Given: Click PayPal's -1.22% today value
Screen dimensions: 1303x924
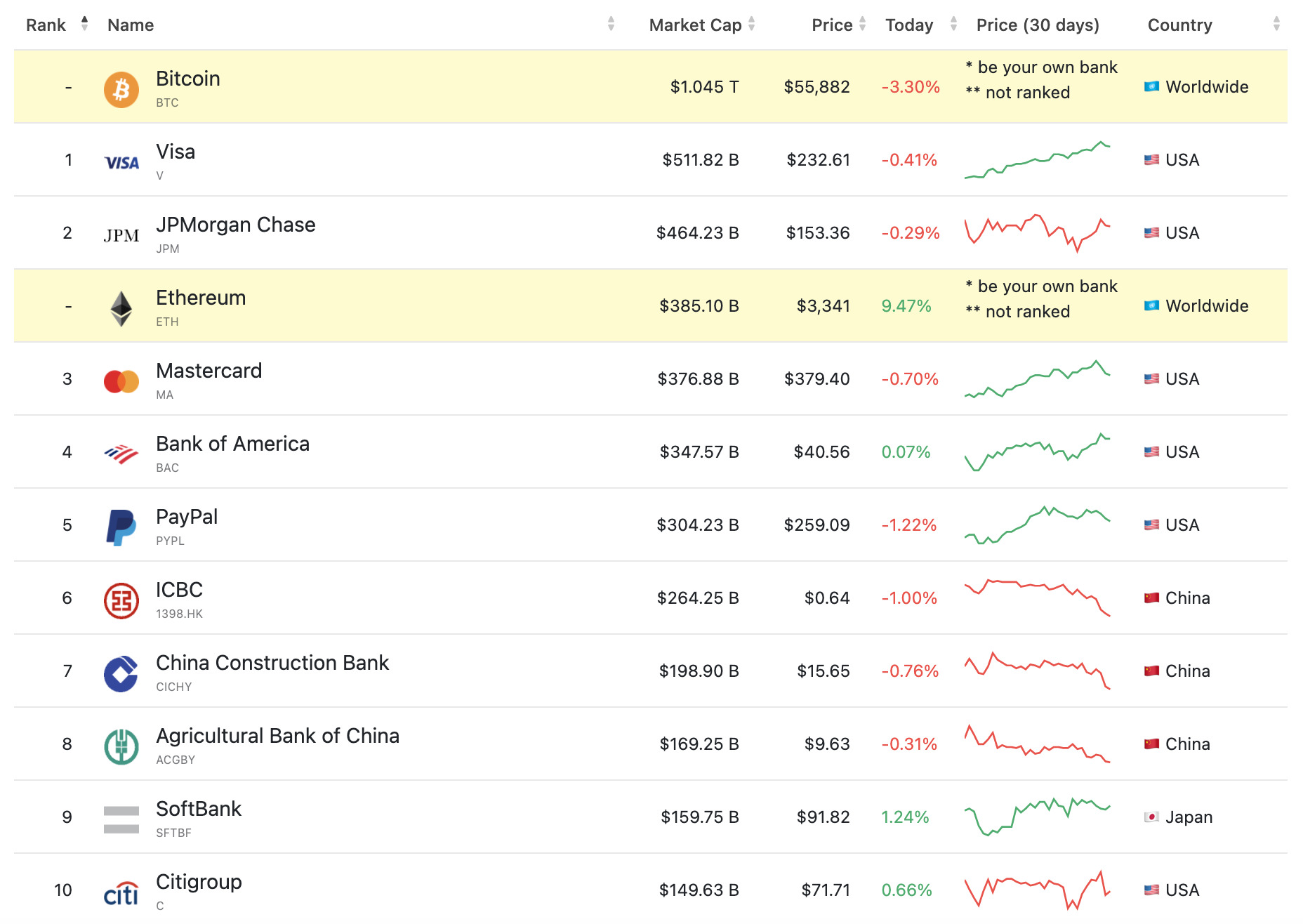Looking at the screenshot, I should click(909, 525).
